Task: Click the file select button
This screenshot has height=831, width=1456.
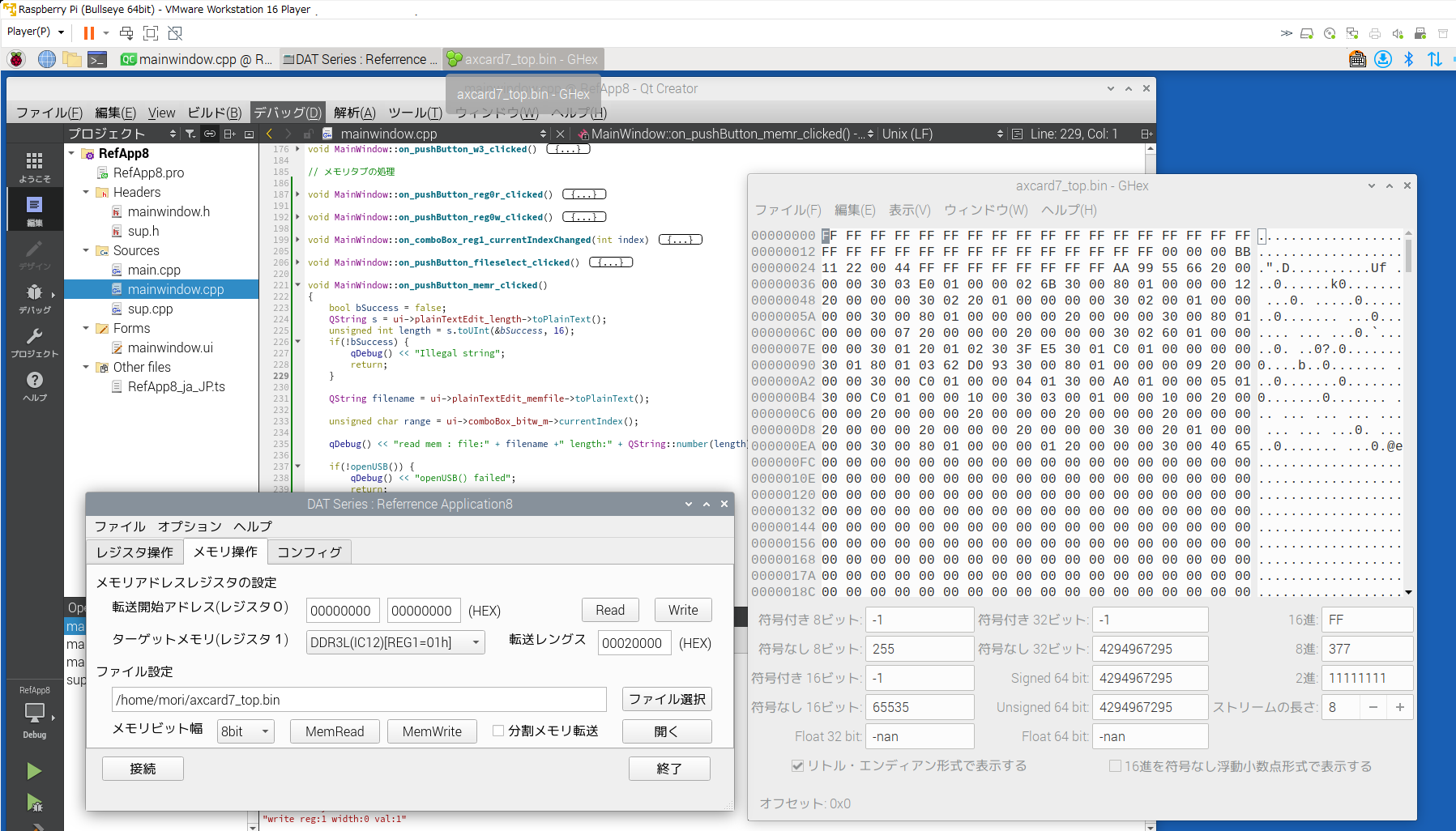Action: click(667, 699)
